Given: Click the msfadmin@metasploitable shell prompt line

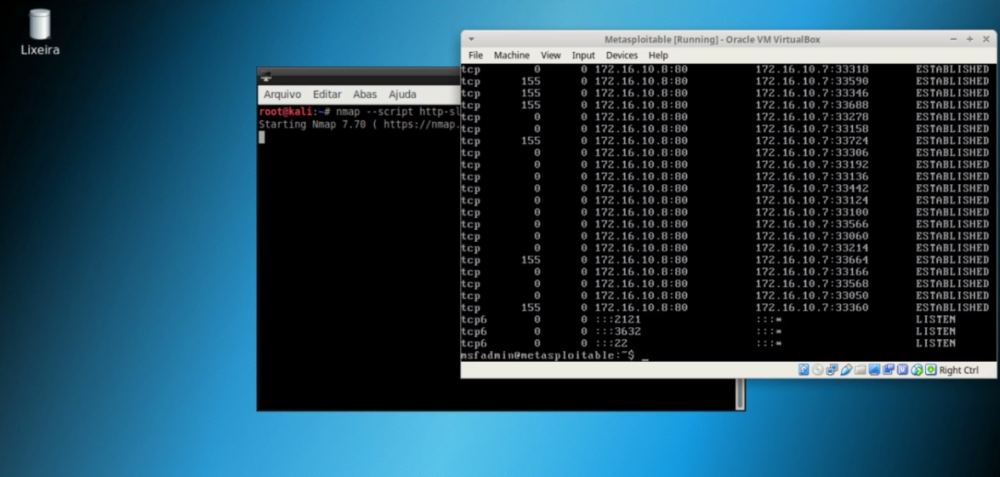Looking at the screenshot, I should point(550,356).
